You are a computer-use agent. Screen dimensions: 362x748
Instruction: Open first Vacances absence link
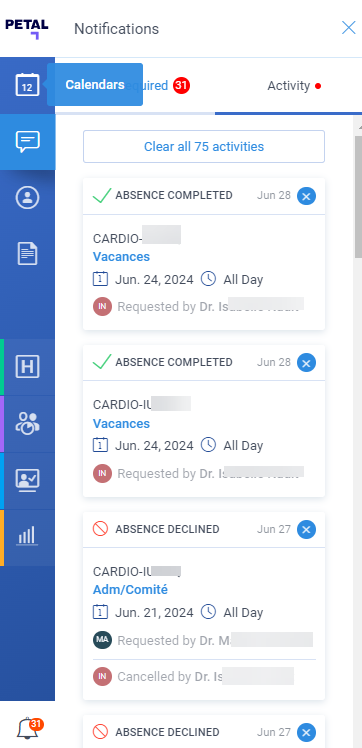point(121,257)
